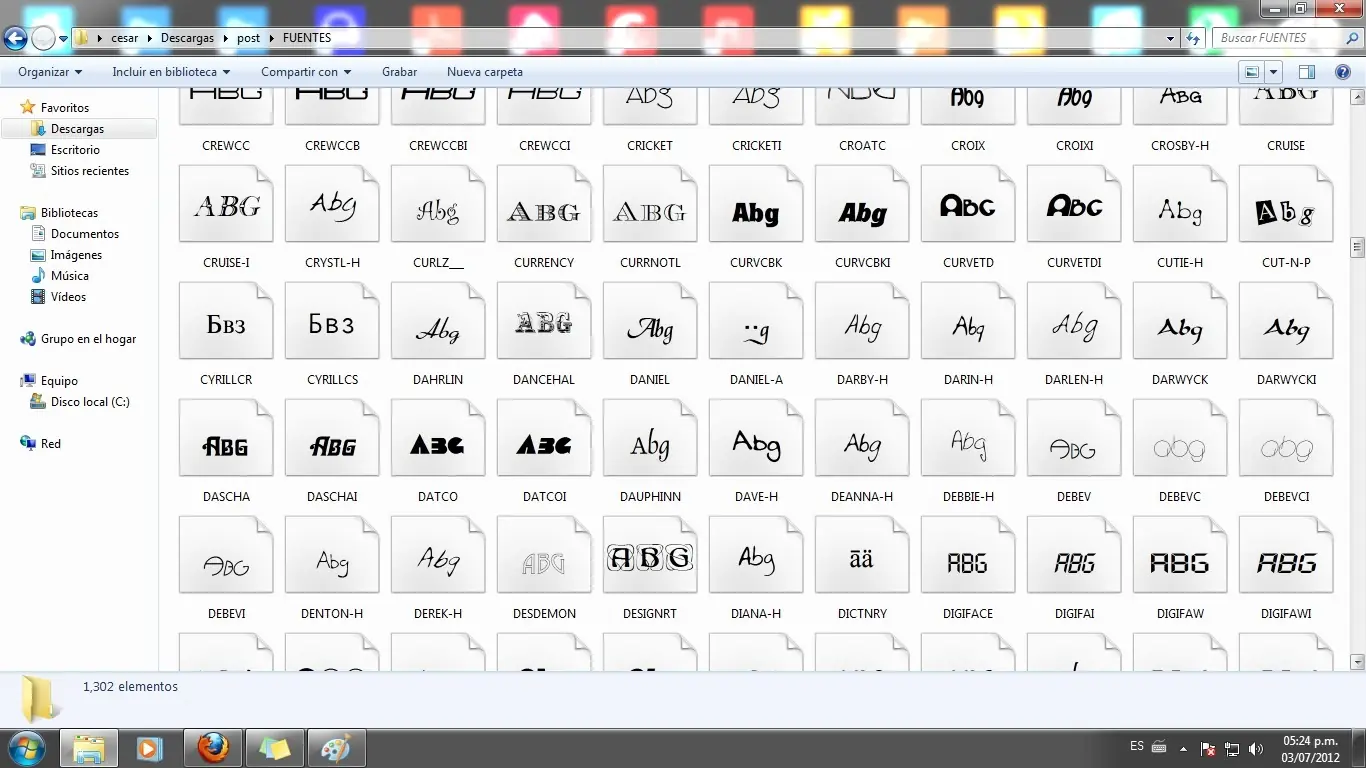This screenshot has width=1366, height=768.
Task: Click the Help question mark icon
Action: pyautogui.click(x=1343, y=72)
